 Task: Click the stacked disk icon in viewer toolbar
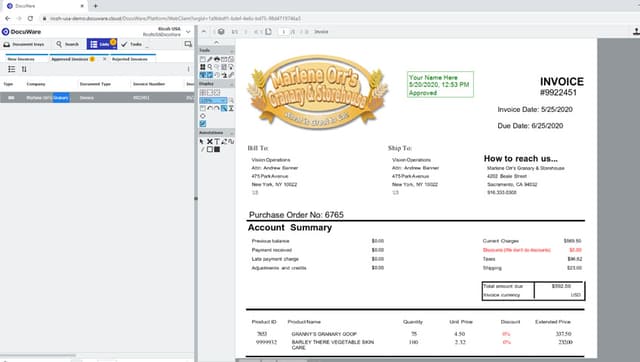click(x=221, y=31)
